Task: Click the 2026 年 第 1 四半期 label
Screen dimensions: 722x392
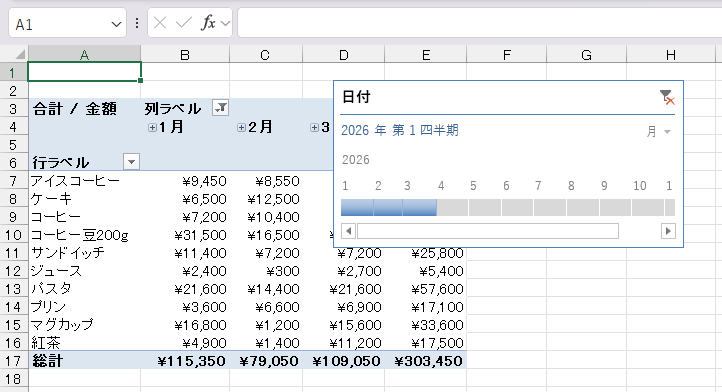Action: click(400, 130)
